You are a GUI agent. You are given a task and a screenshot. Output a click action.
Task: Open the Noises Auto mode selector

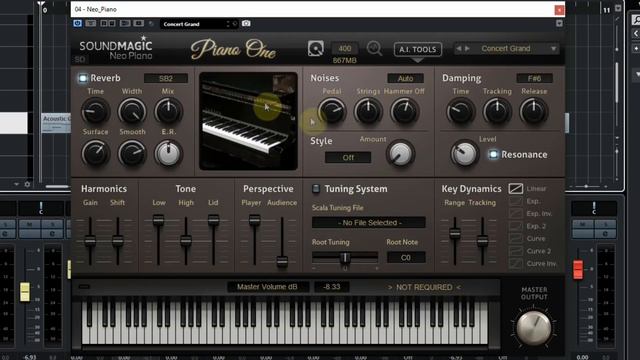click(405, 78)
